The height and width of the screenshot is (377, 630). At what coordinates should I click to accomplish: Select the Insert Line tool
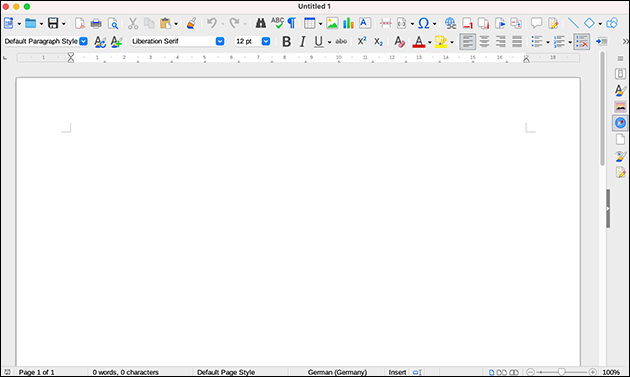point(573,23)
